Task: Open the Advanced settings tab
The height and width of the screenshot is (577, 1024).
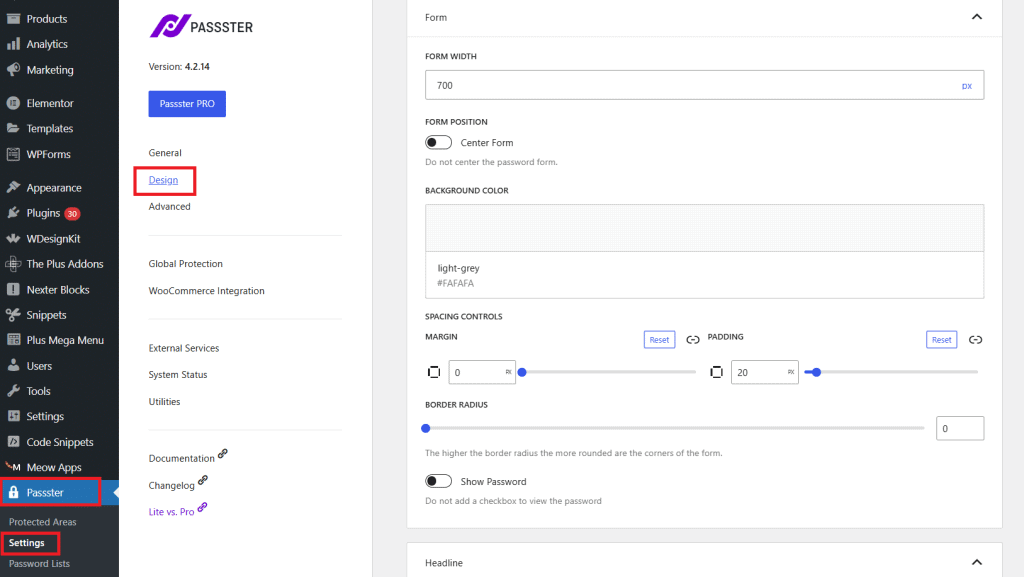Action: coord(169,206)
